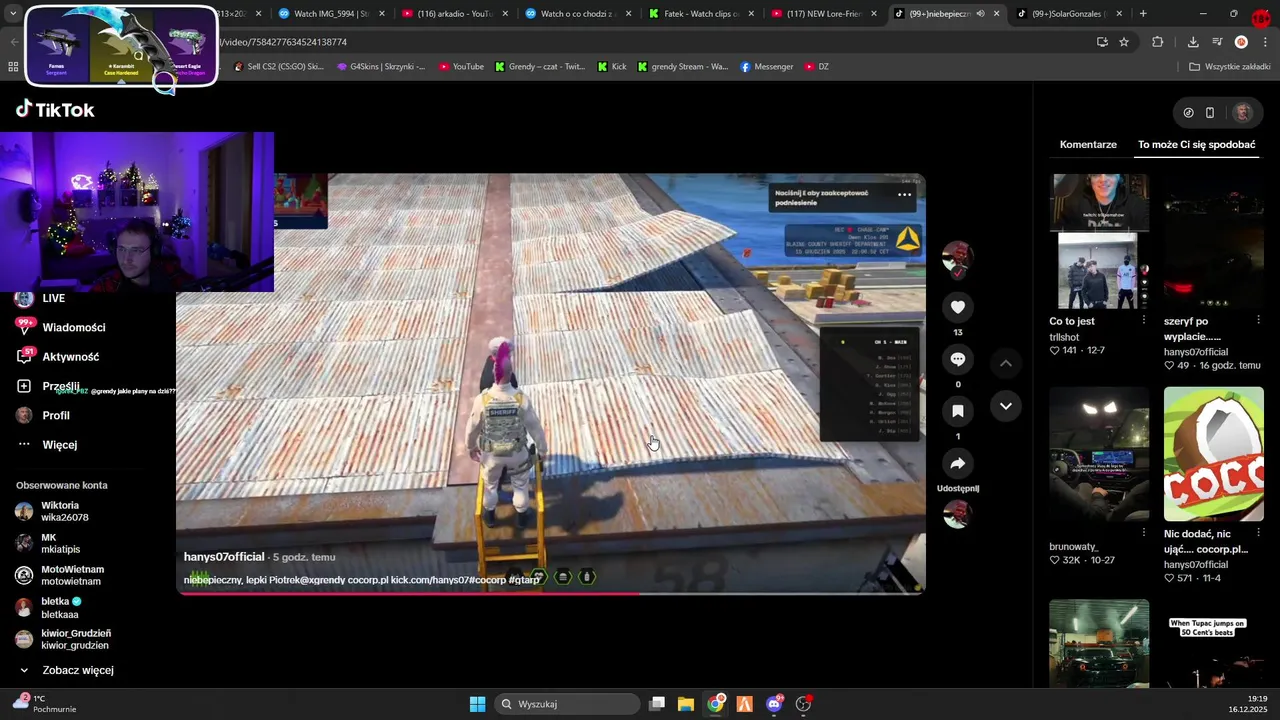The height and width of the screenshot is (720, 1280).
Task: Go to the previous video with up chevron
Action: point(1006,363)
